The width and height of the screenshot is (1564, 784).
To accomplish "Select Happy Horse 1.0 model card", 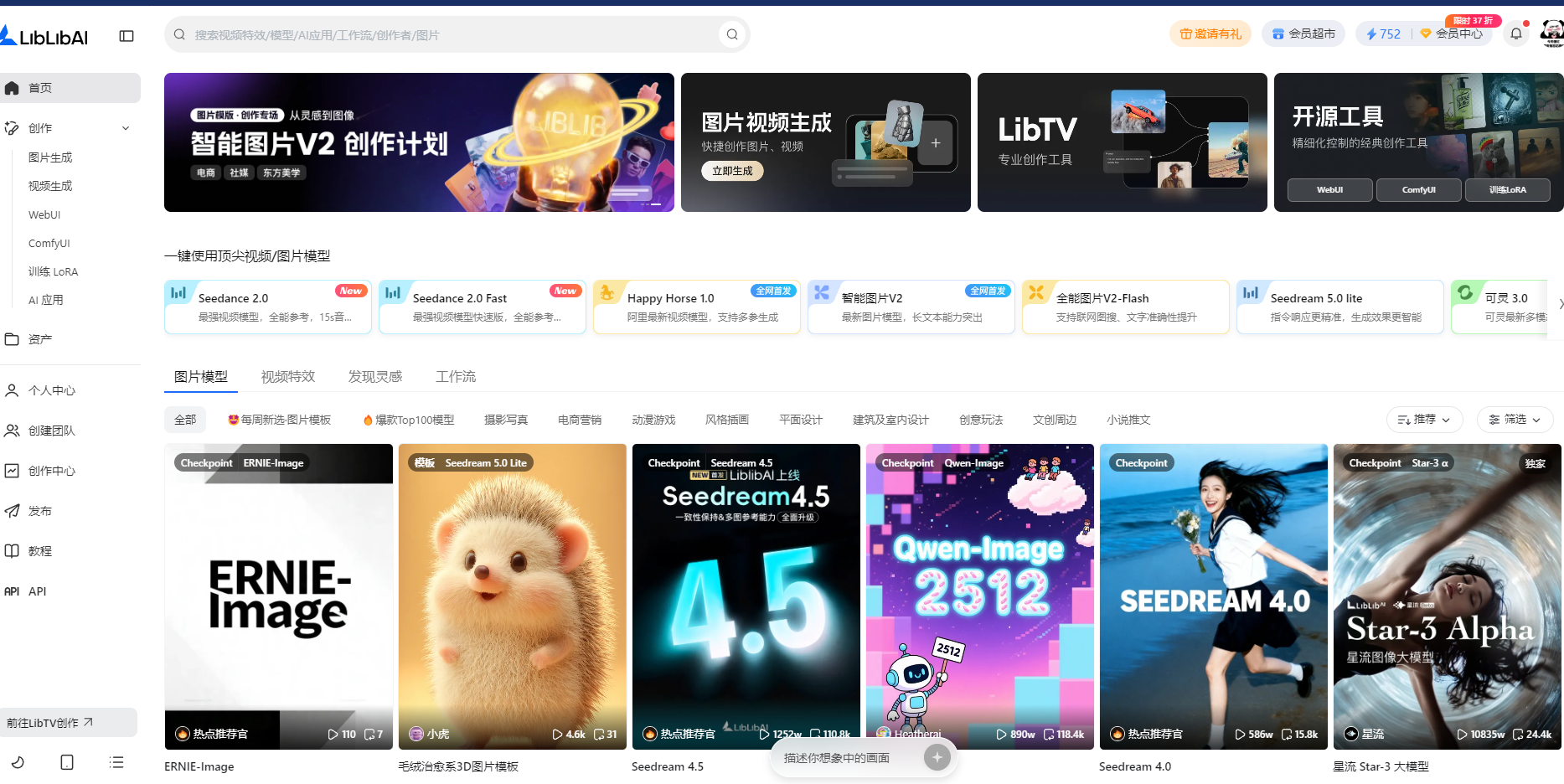I will 697,307.
